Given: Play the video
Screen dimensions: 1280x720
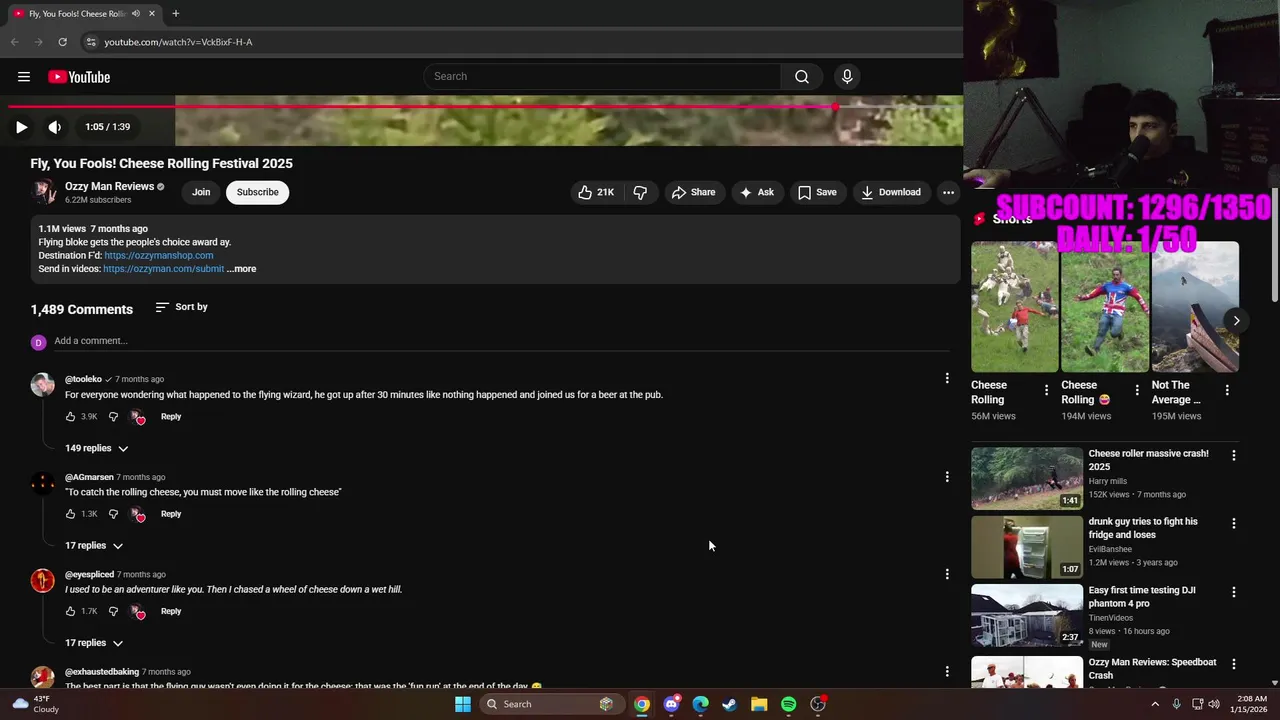Looking at the screenshot, I should [21, 127].
